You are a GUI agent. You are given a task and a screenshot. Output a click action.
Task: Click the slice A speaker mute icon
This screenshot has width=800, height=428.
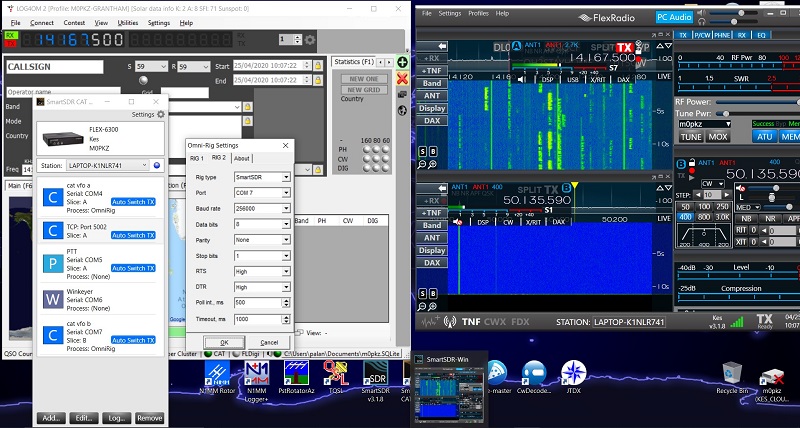point(522,80)
